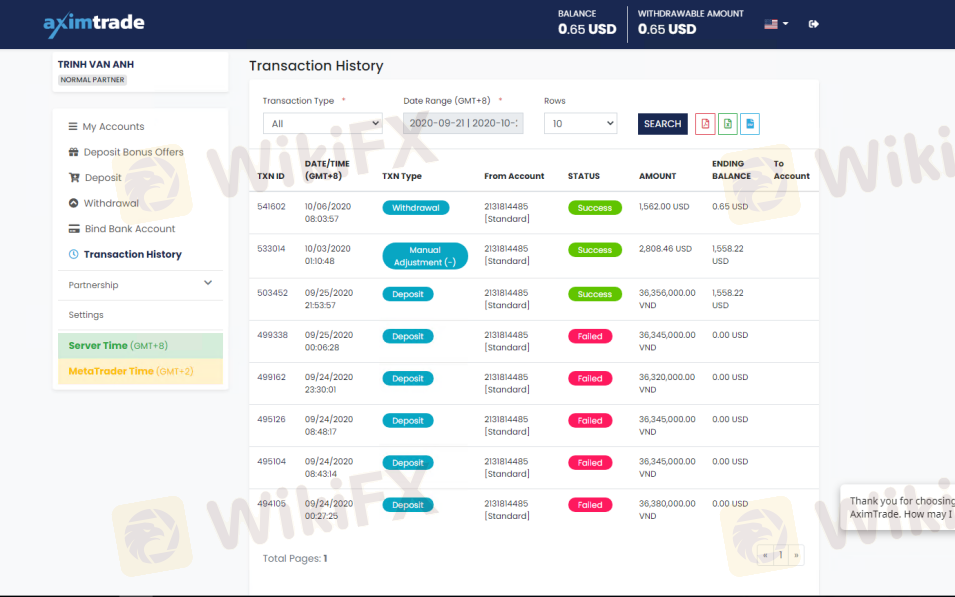Click the card icon for Bind Bank Account
Screen dimensions: 955x597
(74, 228)
